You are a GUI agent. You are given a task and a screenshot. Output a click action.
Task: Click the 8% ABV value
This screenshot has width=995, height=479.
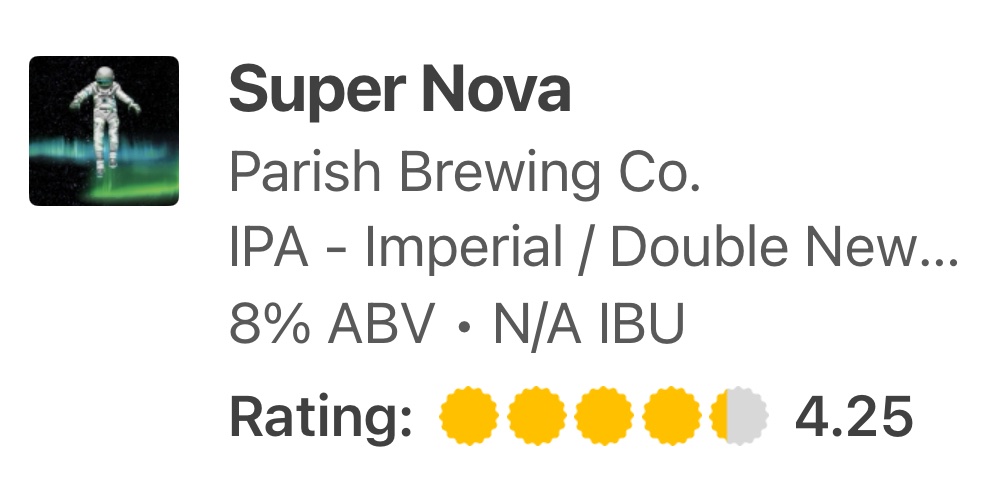[333, 324]
